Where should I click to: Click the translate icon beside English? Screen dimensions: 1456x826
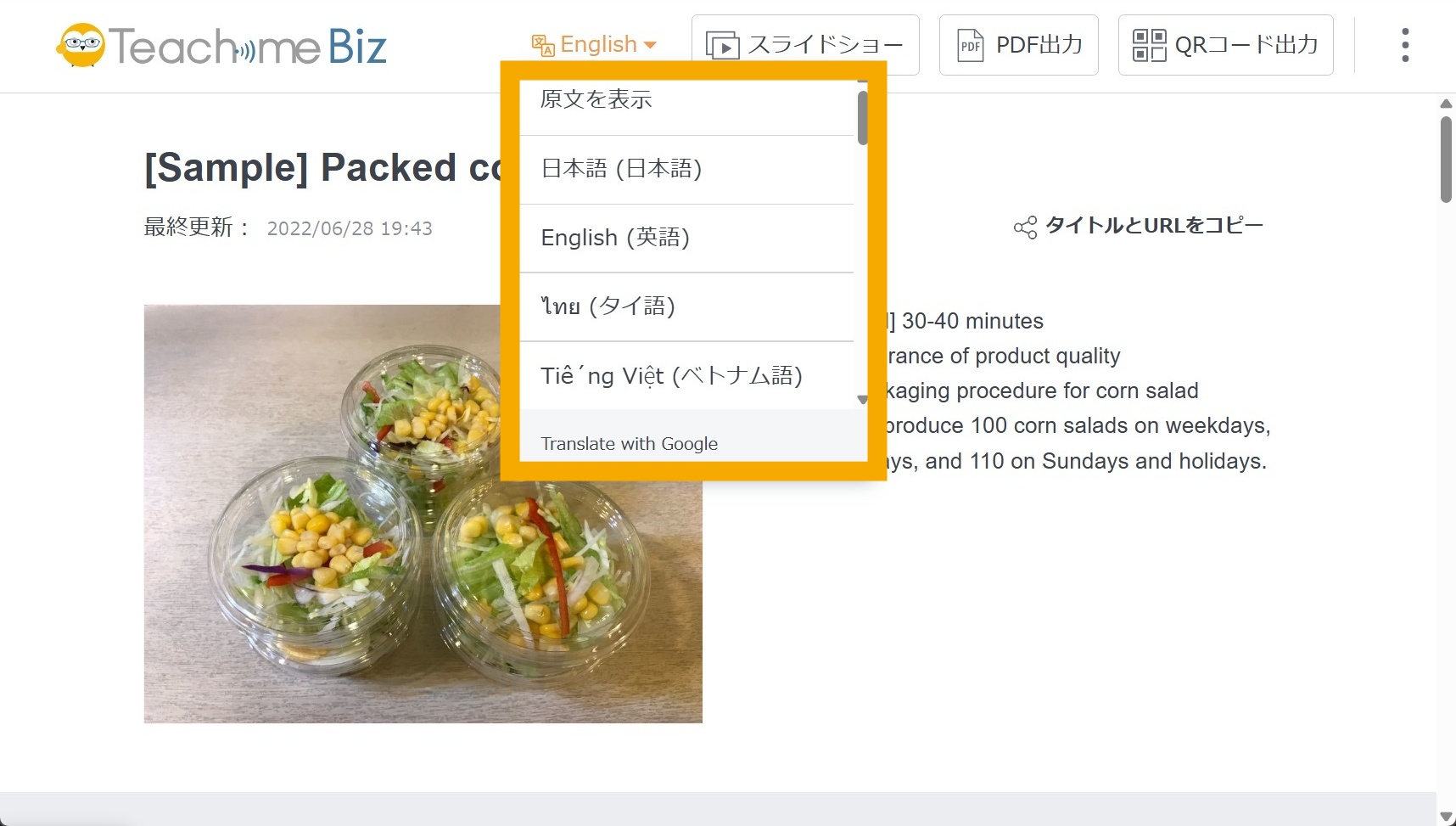[x=543, y=45]
